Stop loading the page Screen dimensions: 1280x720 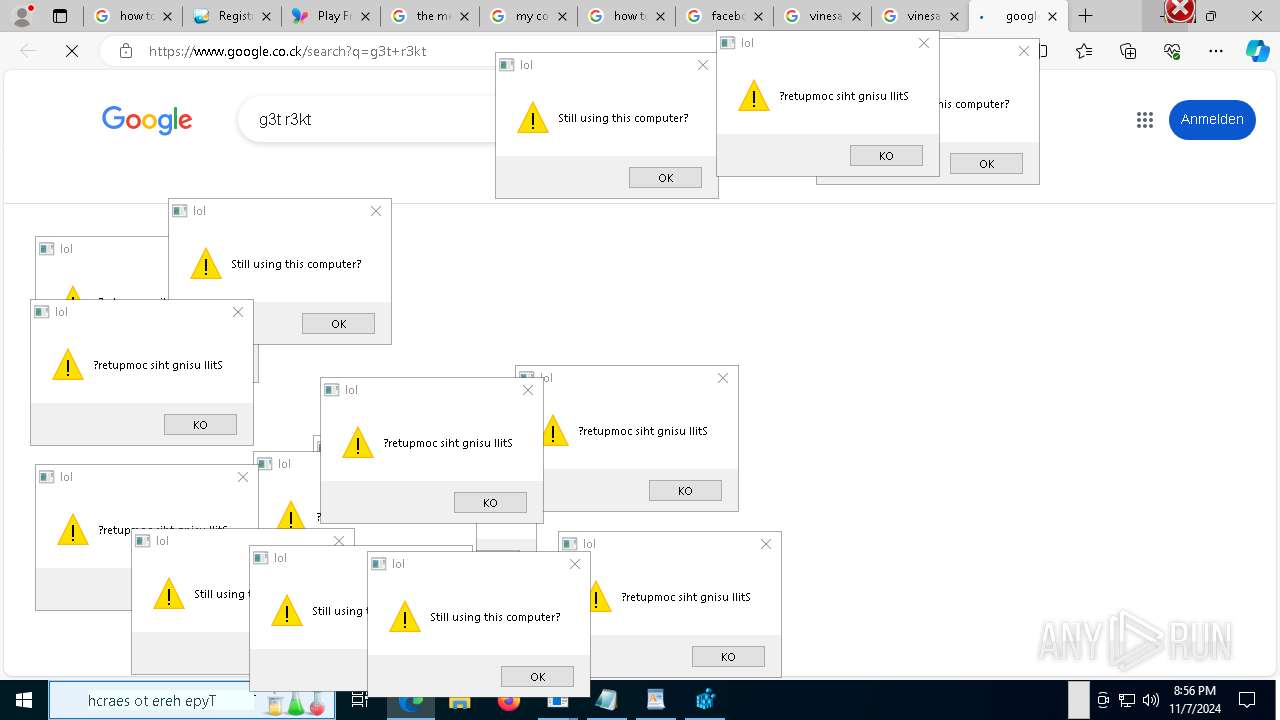coord(72,51)
